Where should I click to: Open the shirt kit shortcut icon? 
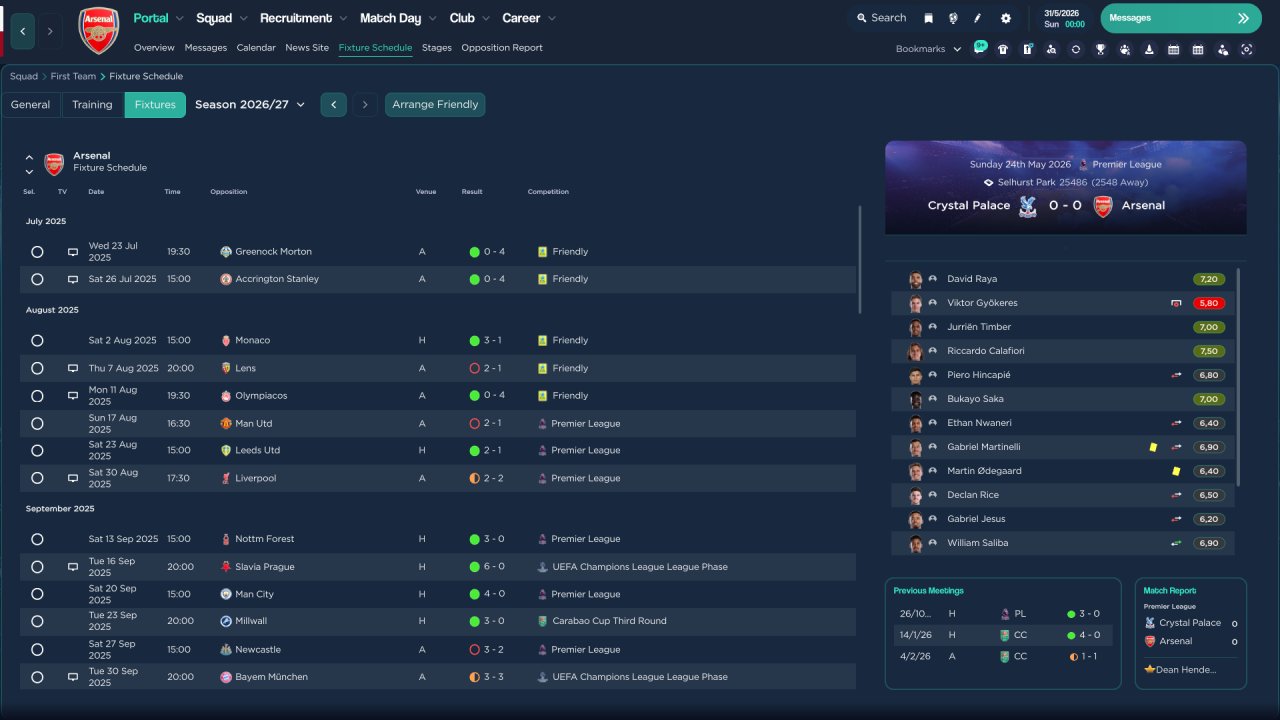pyautogui.click(x=1003, y=49)
